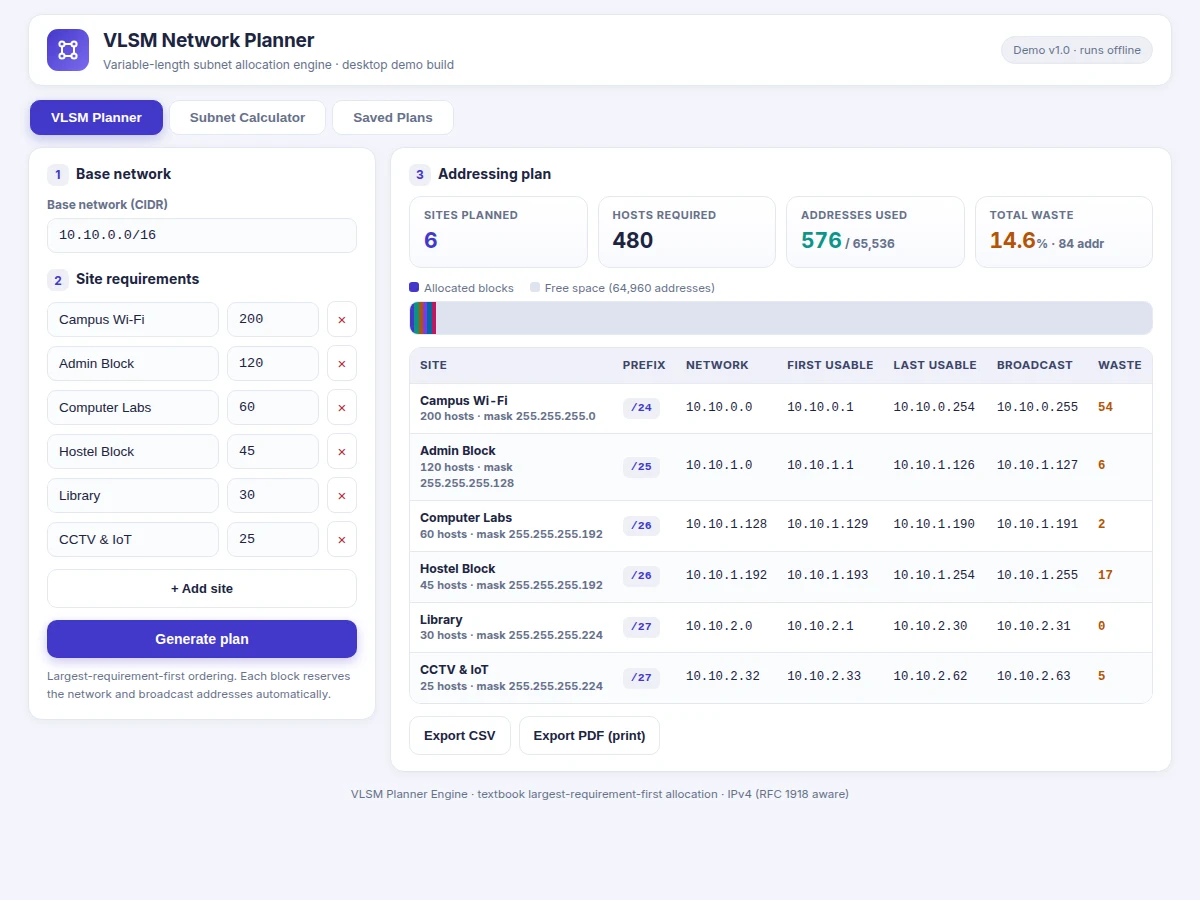Click the Computer Labs row in the table
The image size is (1200, 900).
pos(781,526)
